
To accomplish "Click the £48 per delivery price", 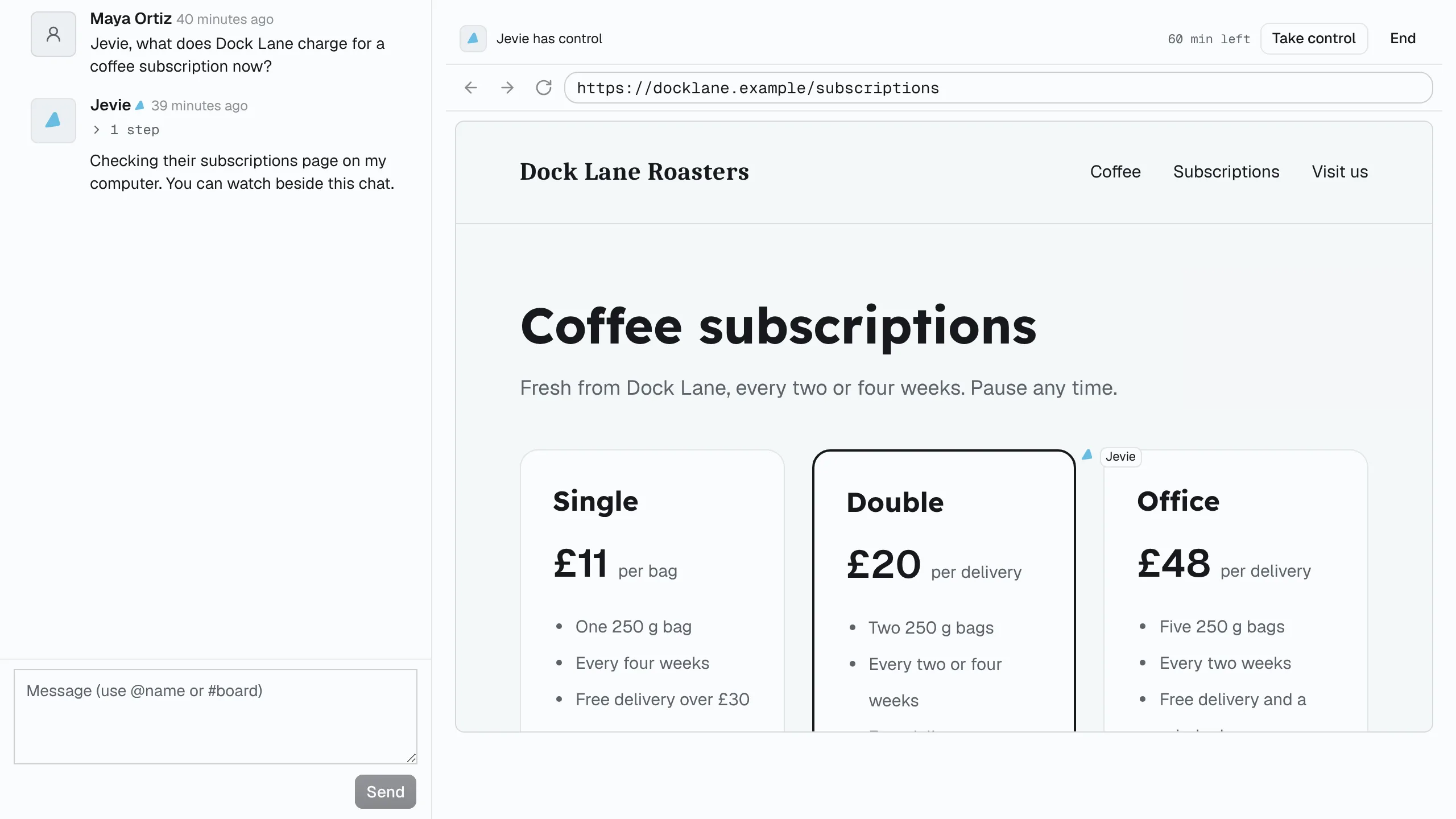I will [x=1224, y=564].
